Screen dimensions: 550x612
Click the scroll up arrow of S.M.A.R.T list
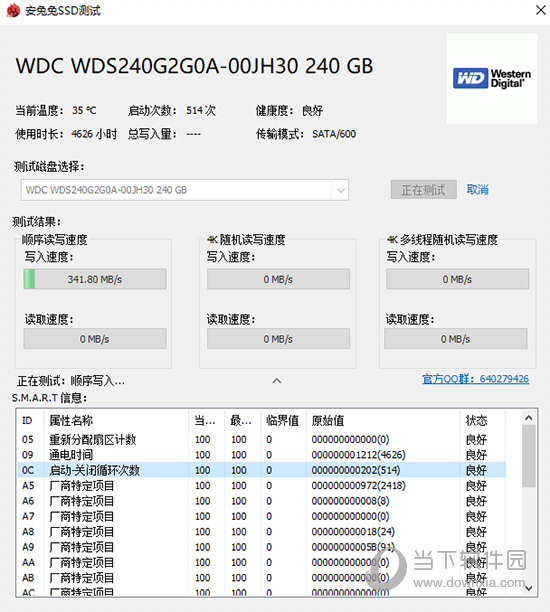[x=529, y=418]
